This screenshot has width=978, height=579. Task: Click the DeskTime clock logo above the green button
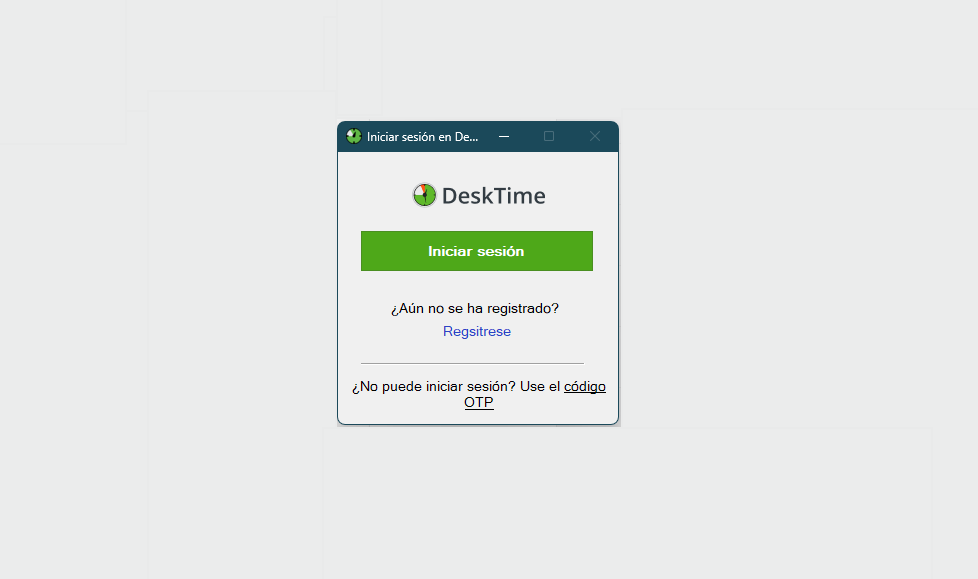[424, 195]
